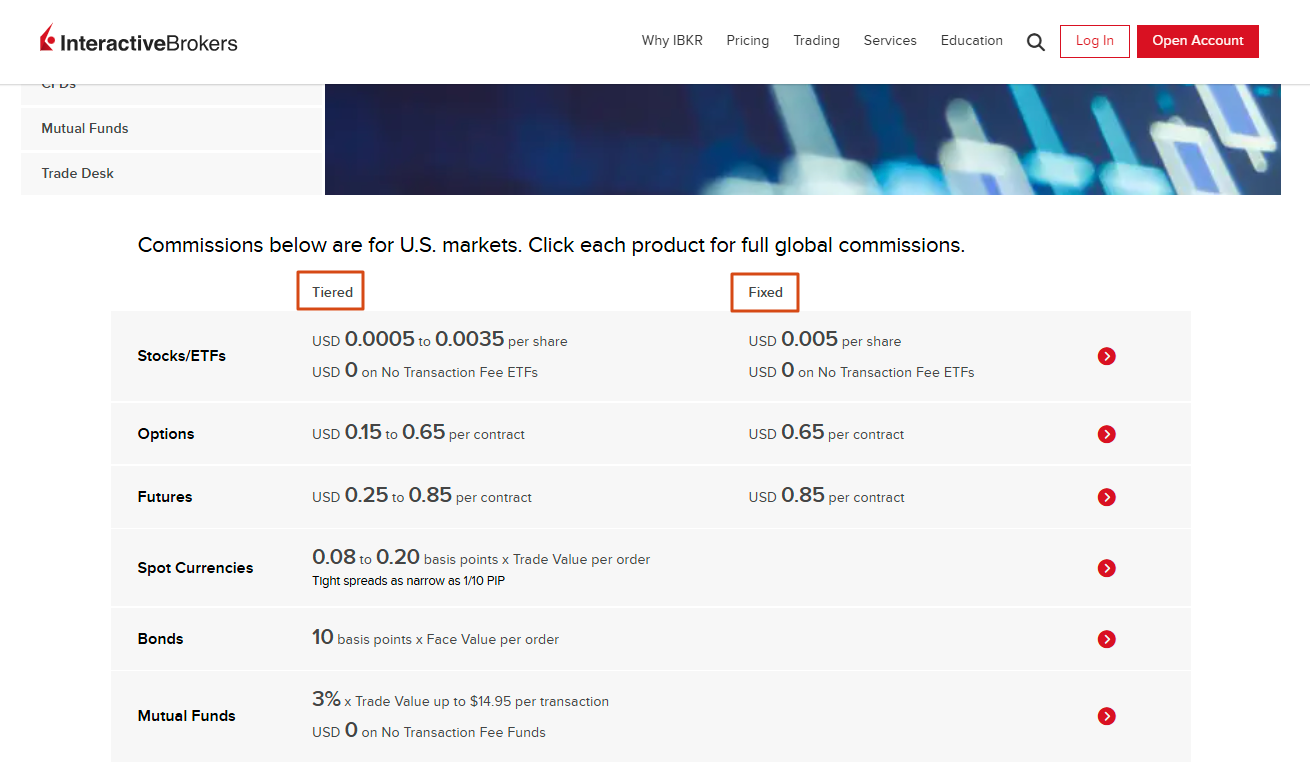Click the Stocks/ETFs product label
The image size is (1310, 779).
[x=182, y=356]
